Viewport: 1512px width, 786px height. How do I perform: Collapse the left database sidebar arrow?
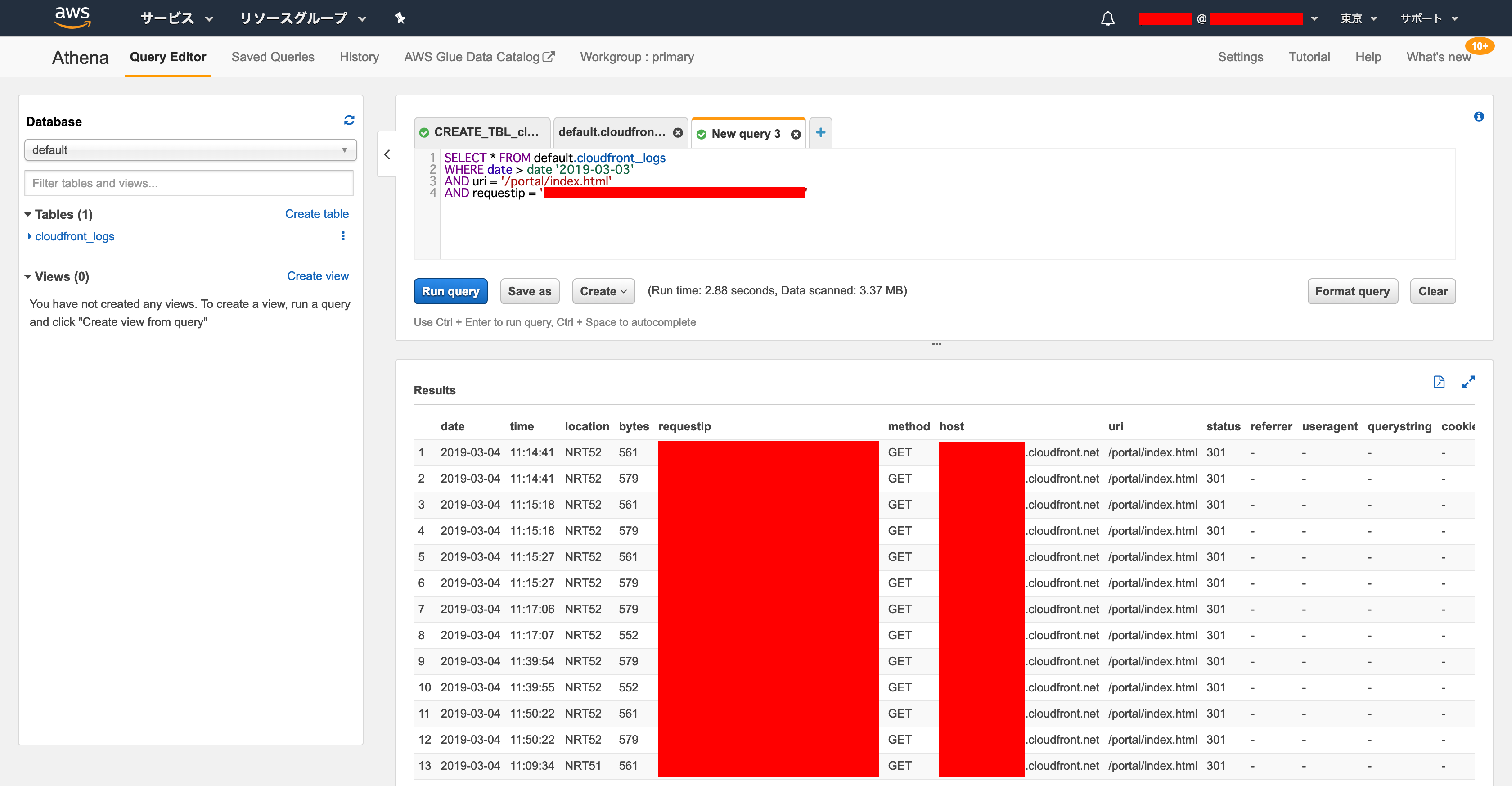(x=387, y=154)
